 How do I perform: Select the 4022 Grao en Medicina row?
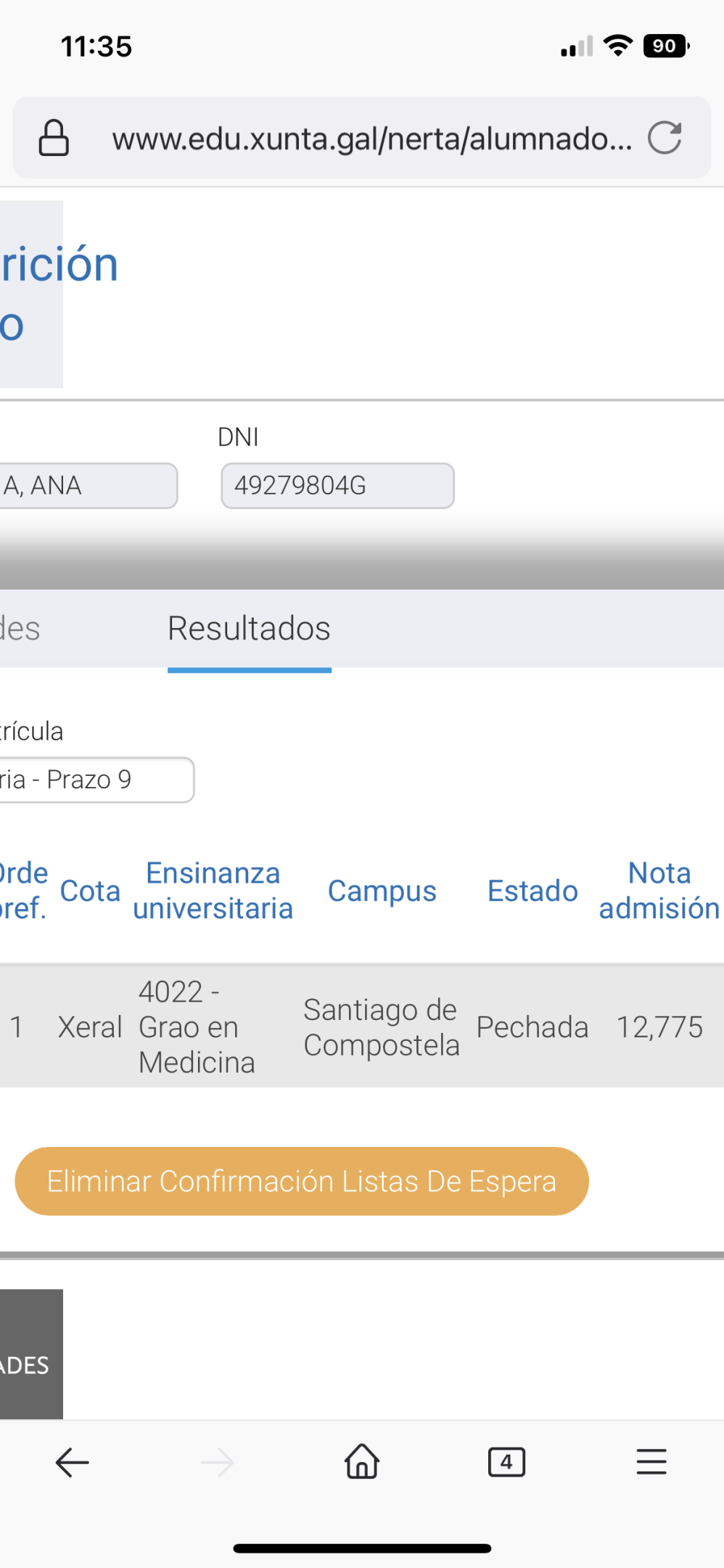[362, 1026]
